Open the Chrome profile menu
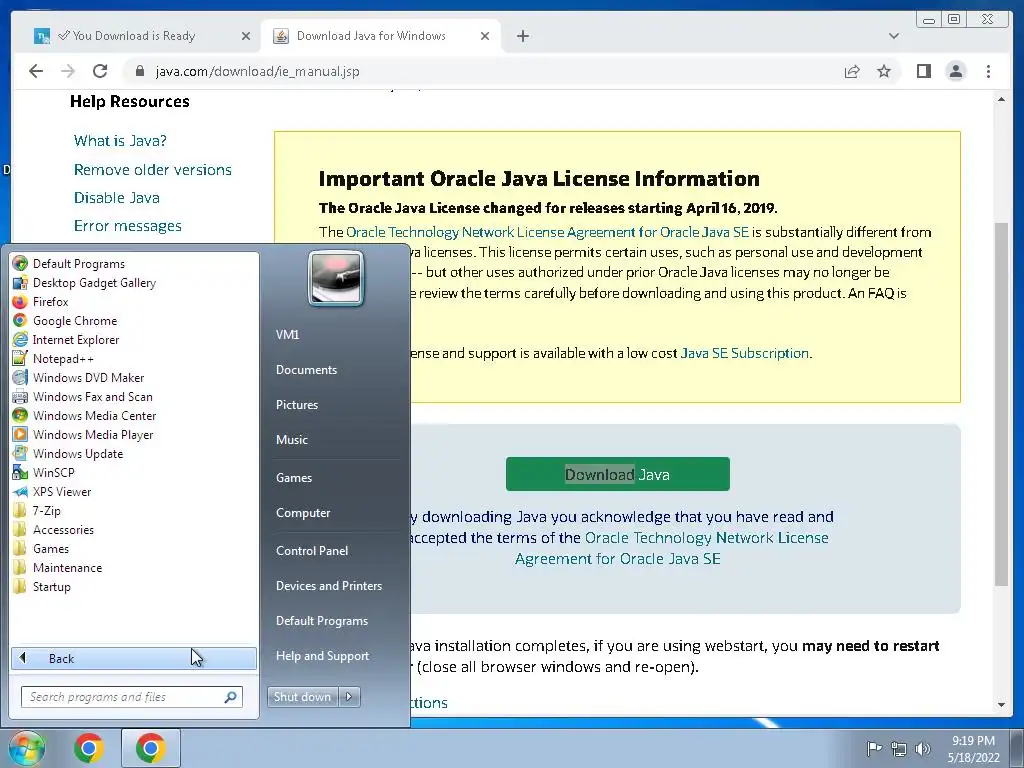Screen dimensions: 1024x768 tap(956, 71)
